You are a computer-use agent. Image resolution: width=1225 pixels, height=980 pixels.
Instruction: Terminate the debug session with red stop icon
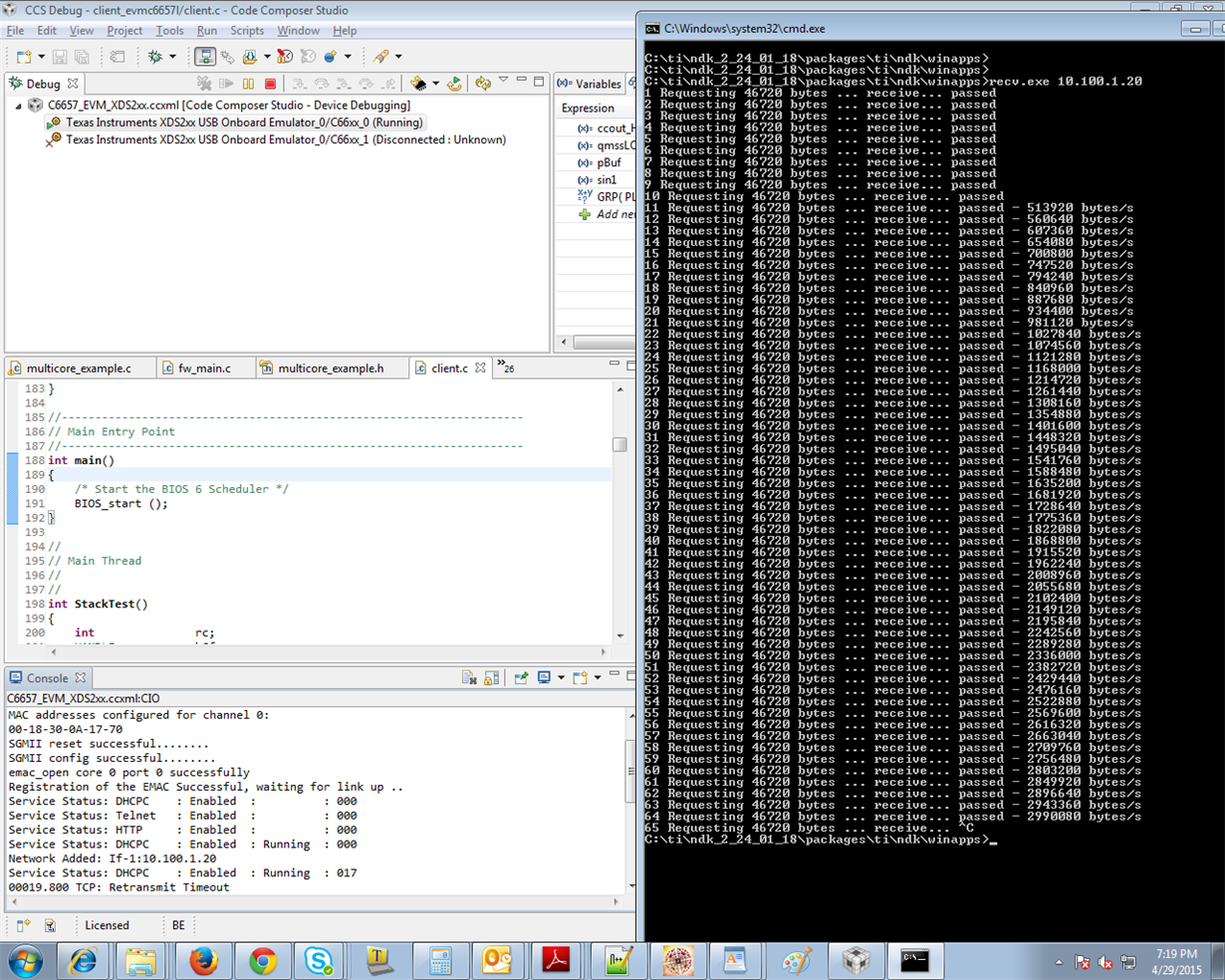[x=270, y=85]
